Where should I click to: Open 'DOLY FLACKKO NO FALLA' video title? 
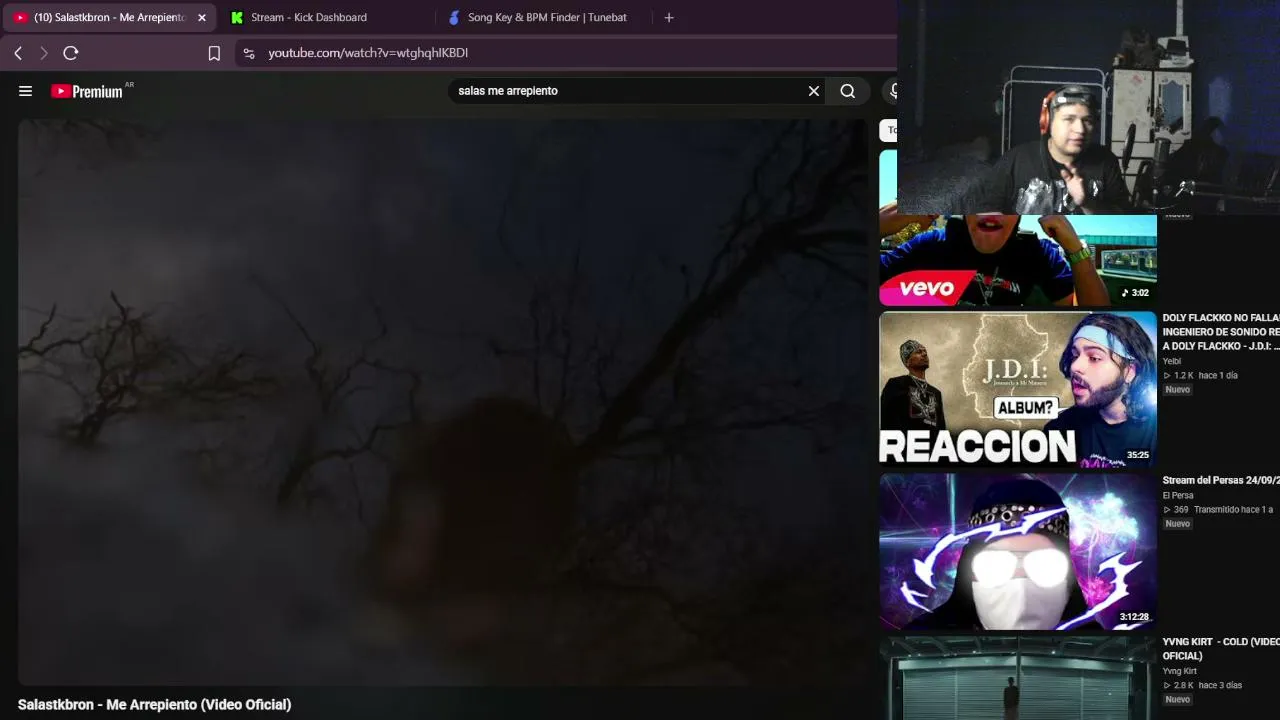(1221, 332)
